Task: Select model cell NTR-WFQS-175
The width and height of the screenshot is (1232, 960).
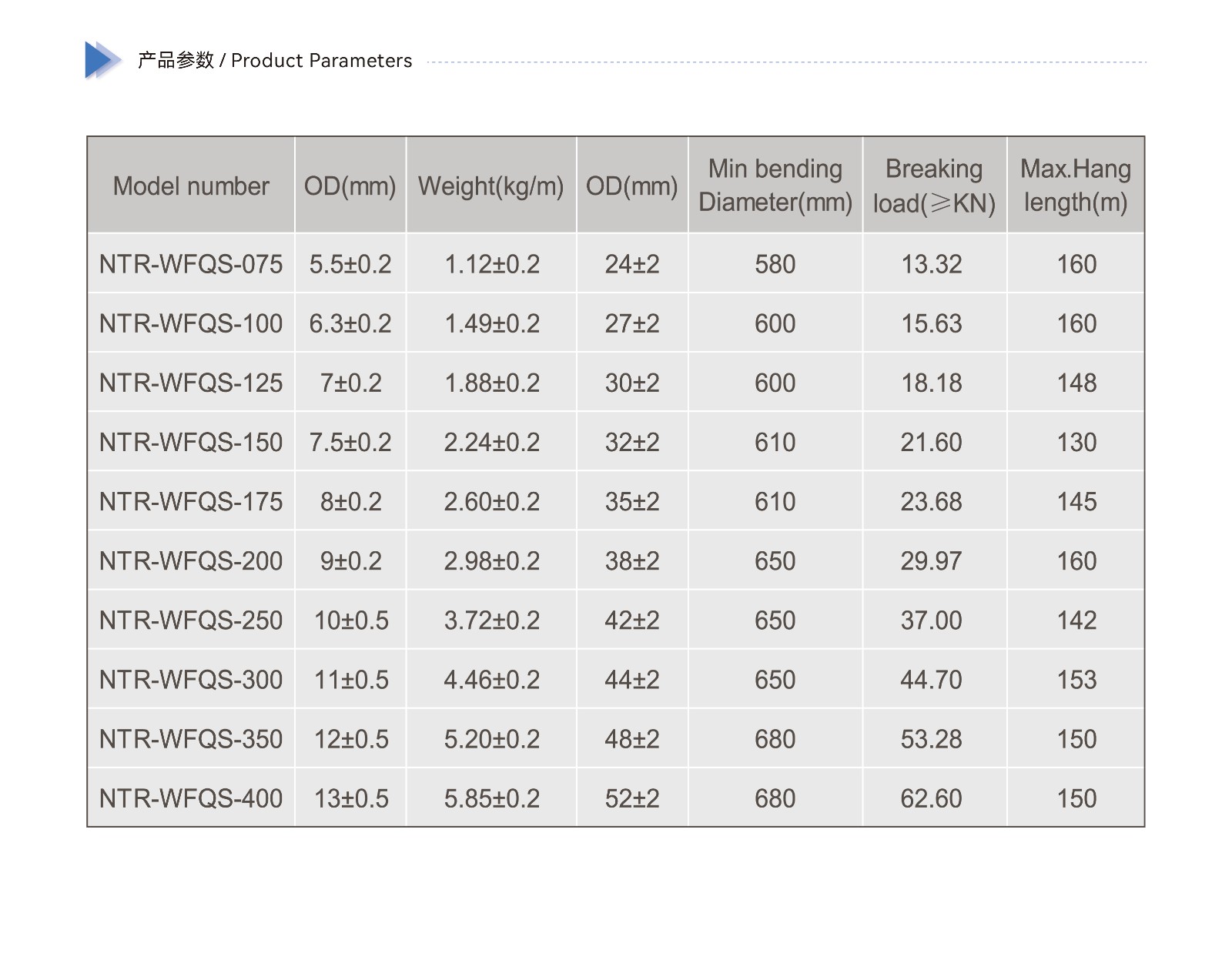Action: coord(191,501)
